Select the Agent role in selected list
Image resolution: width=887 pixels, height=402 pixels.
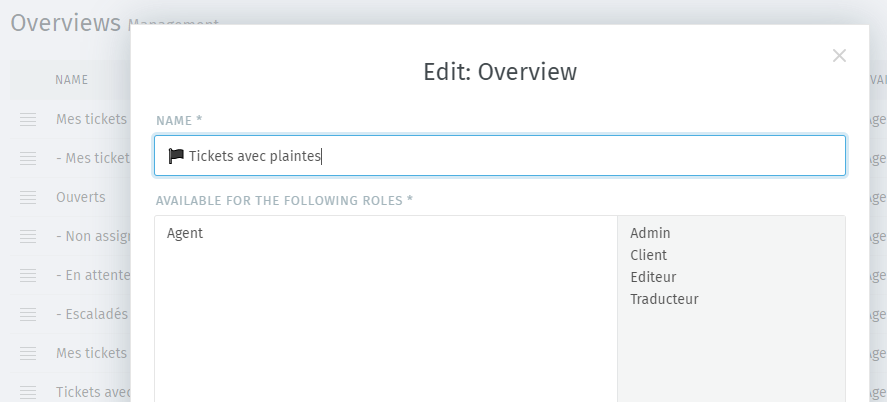click(185, 233)
